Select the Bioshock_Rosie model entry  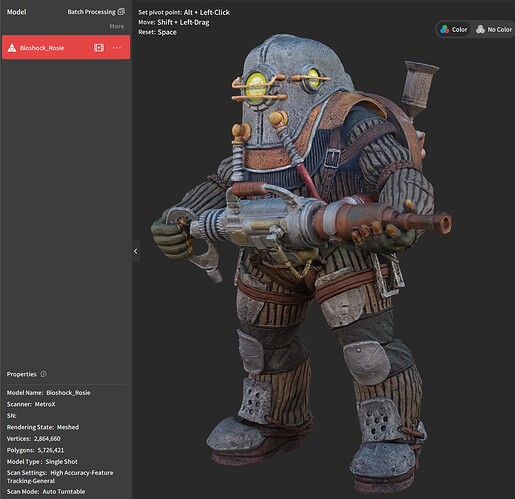(66, 47)
